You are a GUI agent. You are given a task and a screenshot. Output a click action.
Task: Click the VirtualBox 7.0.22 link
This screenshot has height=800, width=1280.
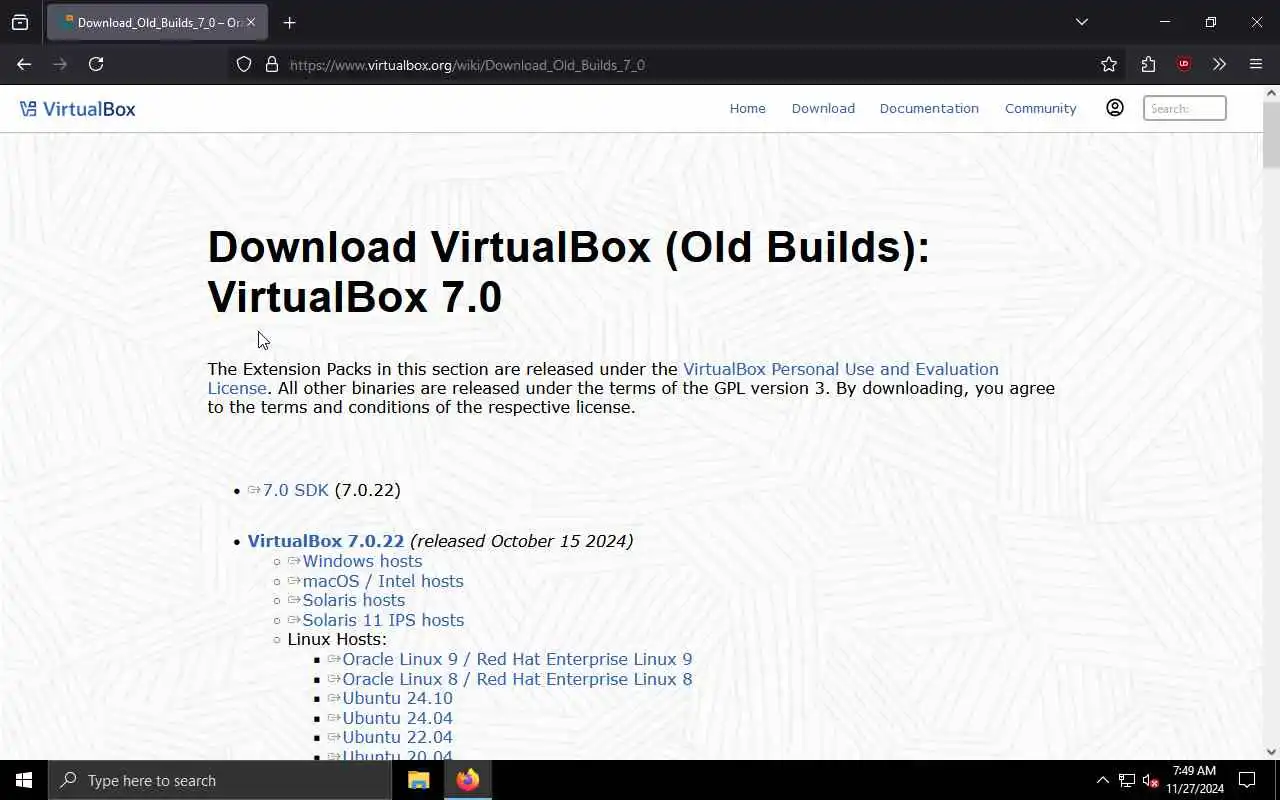pyautogui.click(x=326, y=541)
